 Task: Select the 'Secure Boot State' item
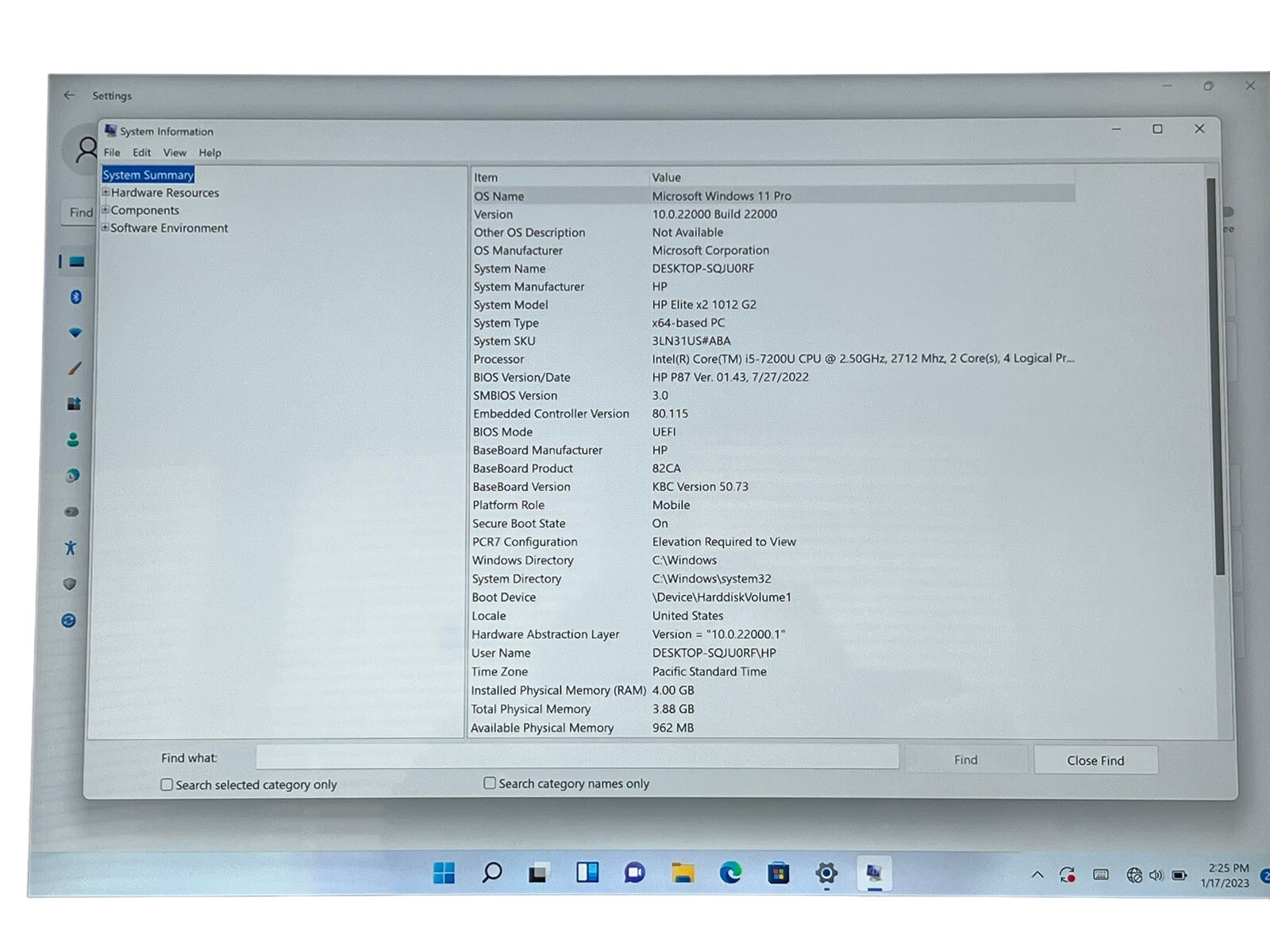click(x=519, y=524)
